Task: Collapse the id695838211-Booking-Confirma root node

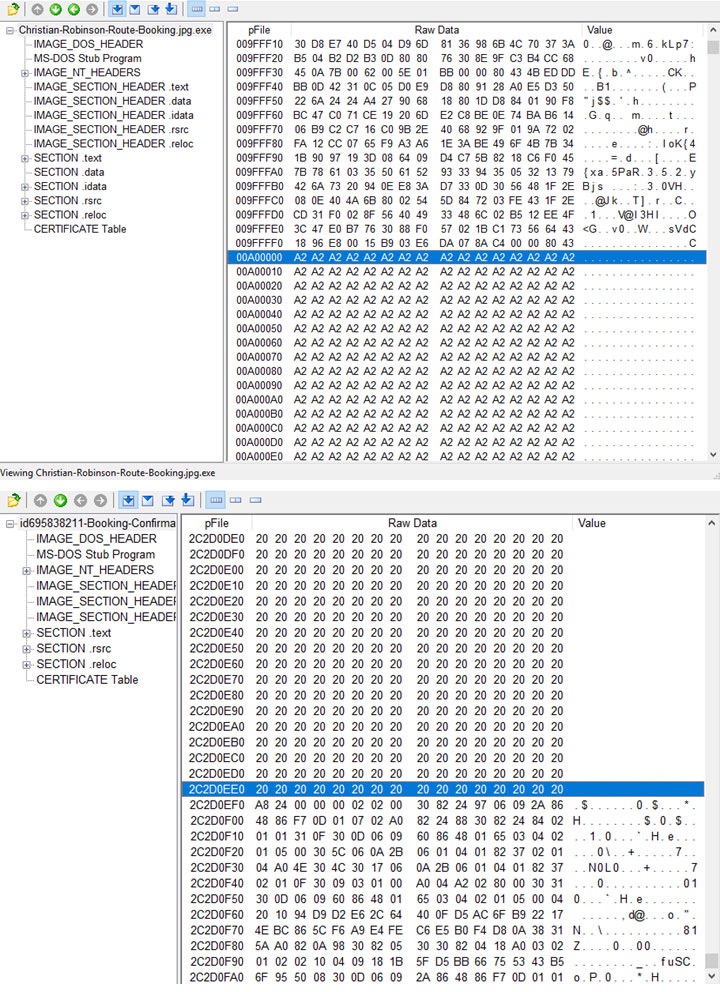Action: (10, 524)
